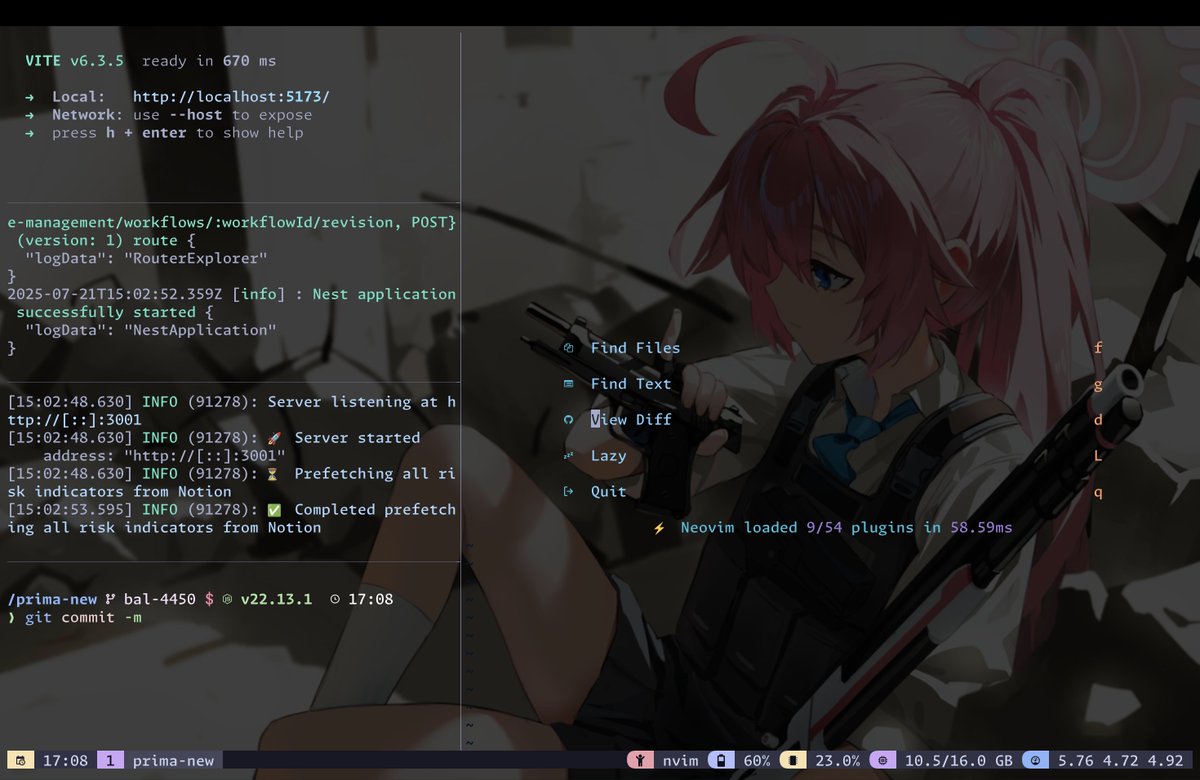Click the v22.13.1 Node version text

(277, 600)
